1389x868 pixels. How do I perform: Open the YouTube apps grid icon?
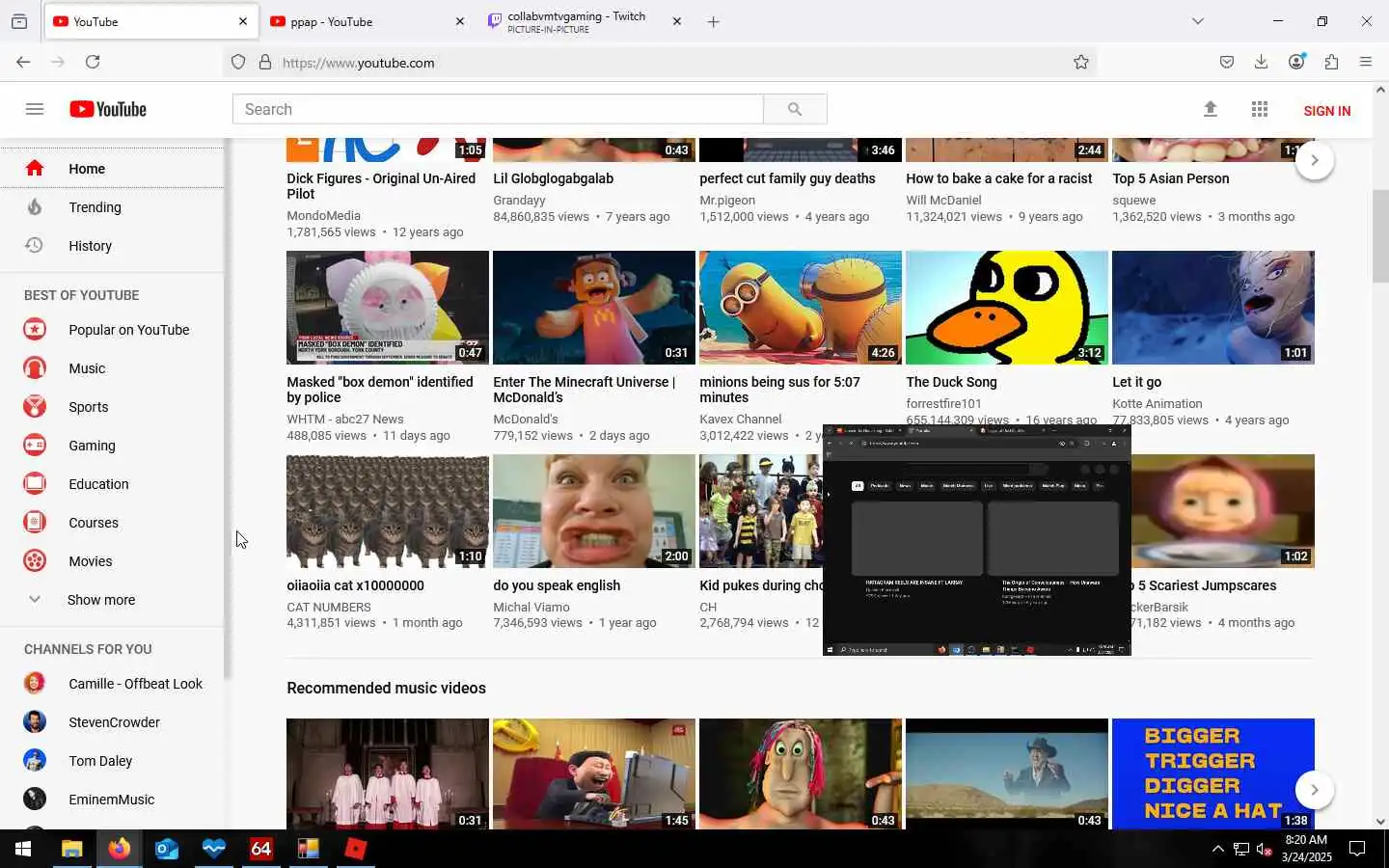click(1259, 109)
